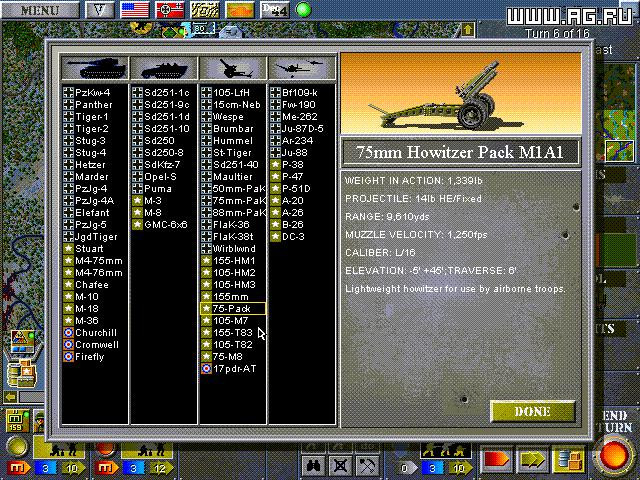
Task: Select 155-HM1 in artillery list
Action: pos(234,260)
